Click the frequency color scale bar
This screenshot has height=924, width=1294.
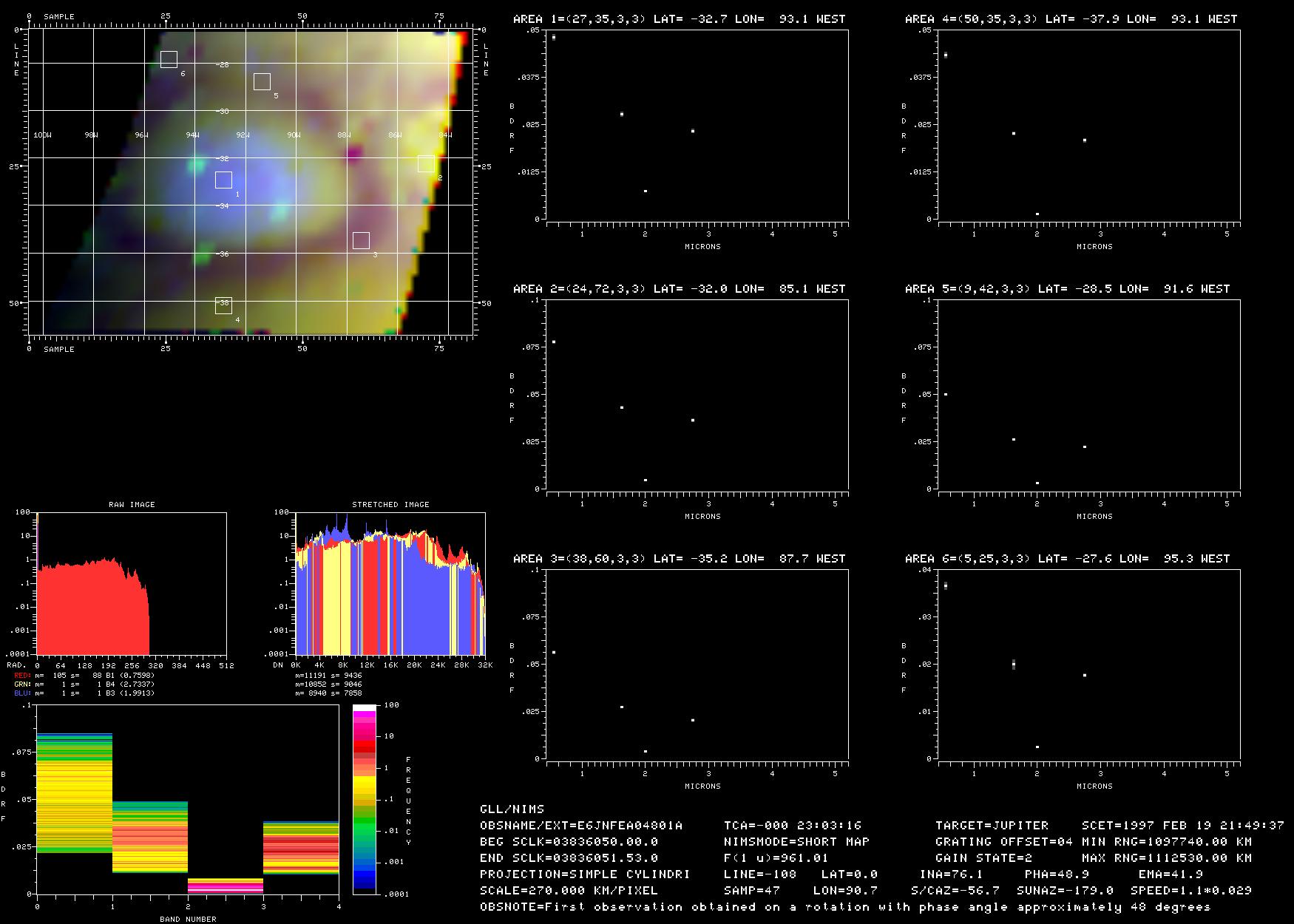365,800
